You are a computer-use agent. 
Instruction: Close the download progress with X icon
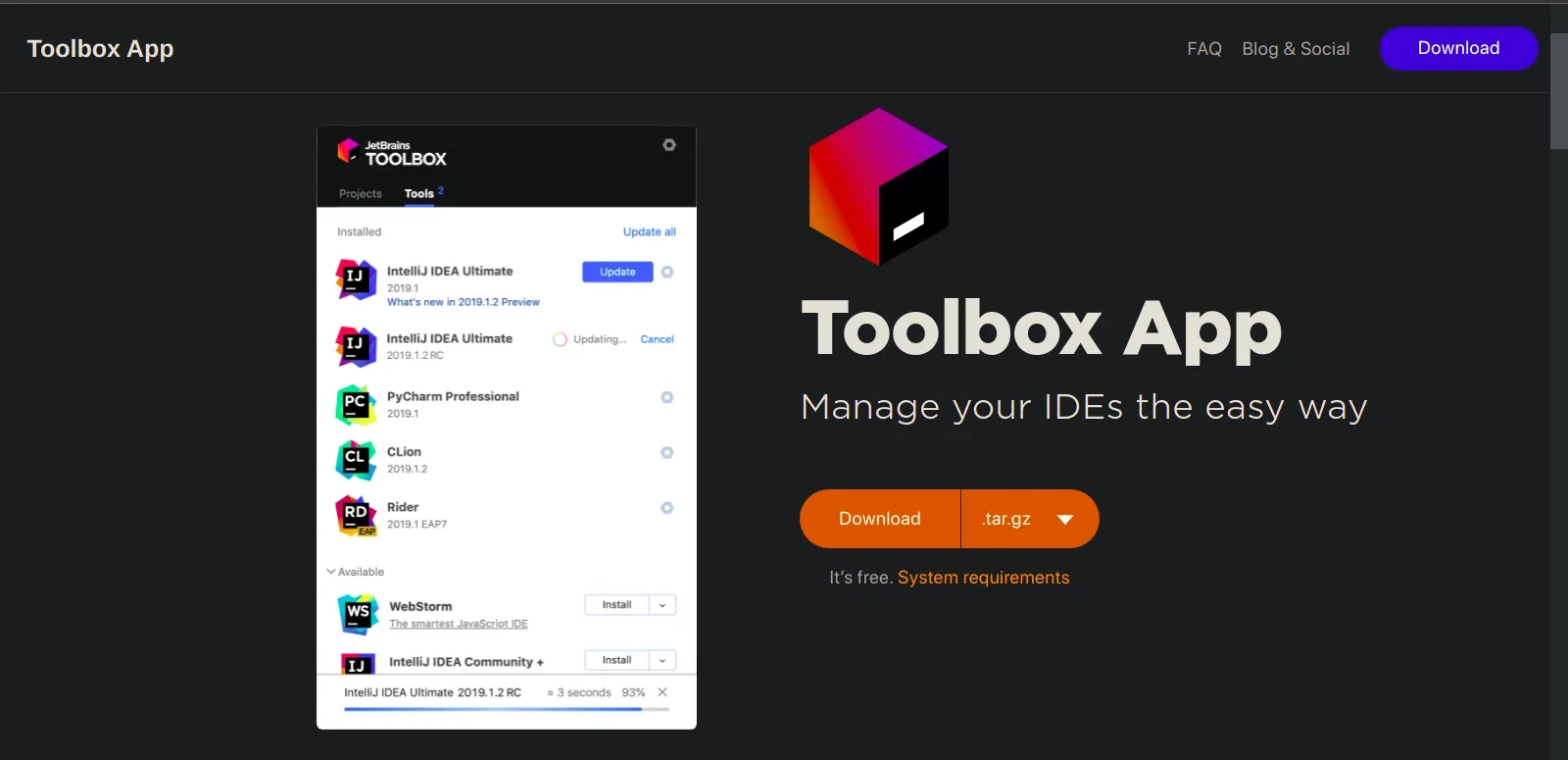pyautogui.click(x=662, y=692)
